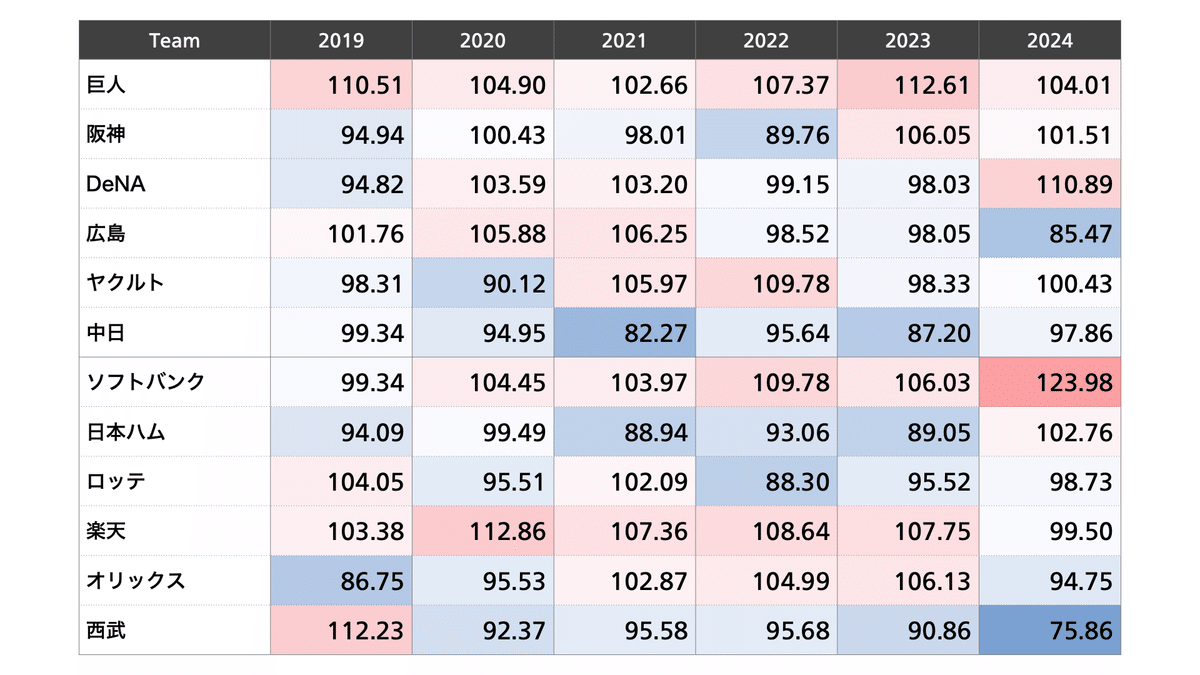This screenshot has height=675, width=1200.
Task: Click the Team column header
Action: [174, 41]
